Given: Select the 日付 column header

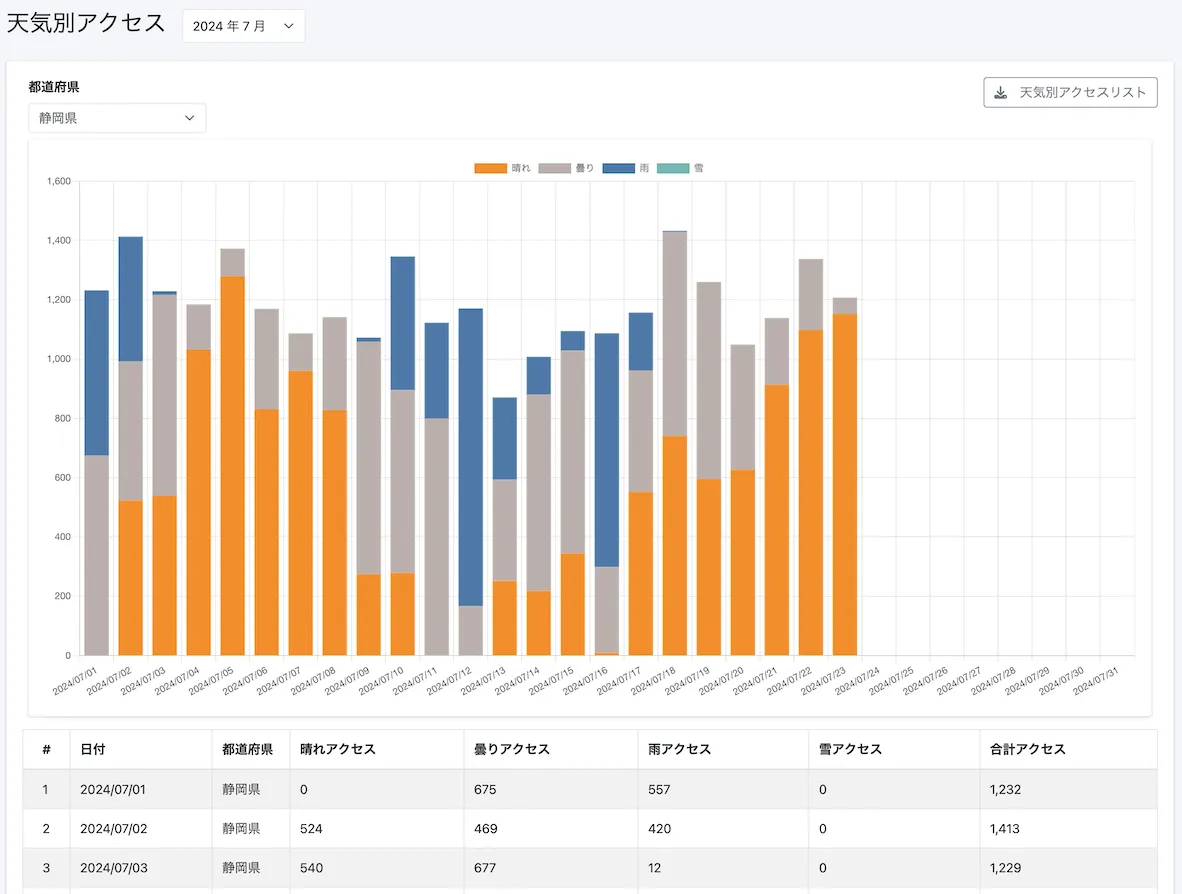Looking at the screenshot, I should (92, 749).
